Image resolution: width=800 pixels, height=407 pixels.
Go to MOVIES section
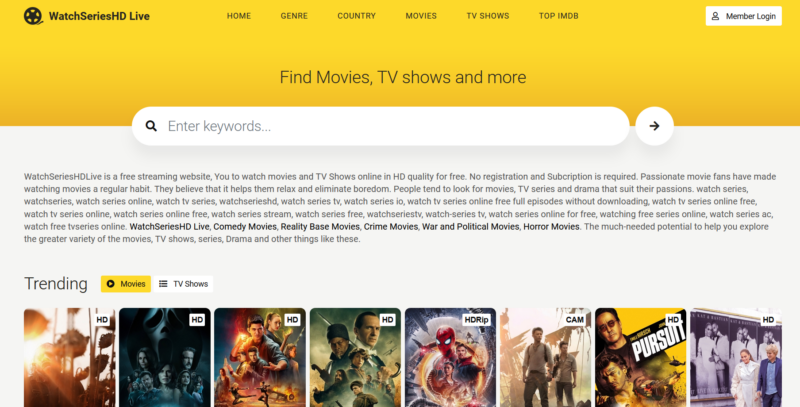(x=421, y=16)
